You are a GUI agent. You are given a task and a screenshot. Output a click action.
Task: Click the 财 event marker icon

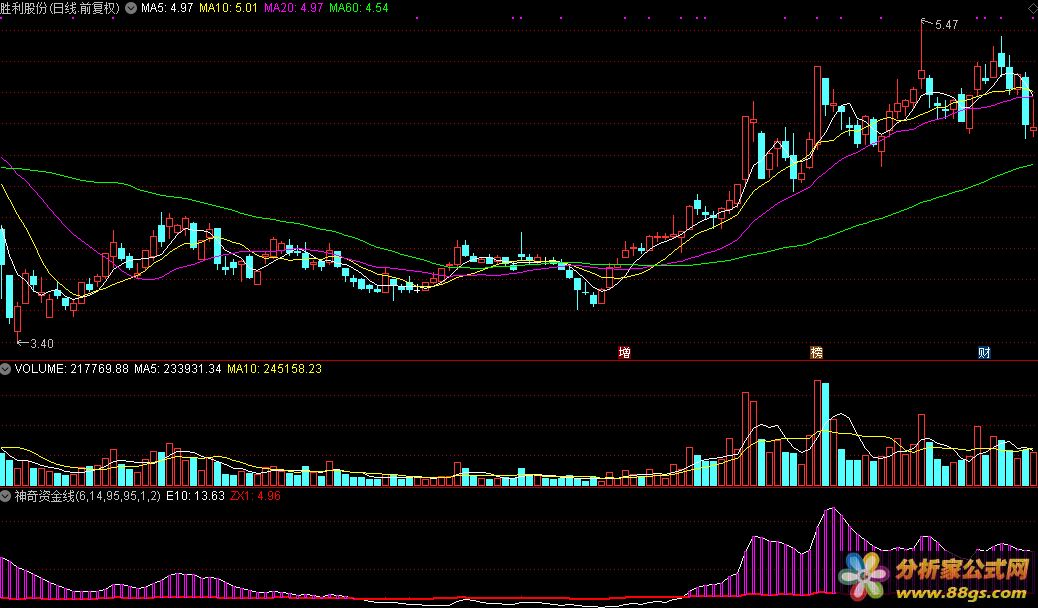(984, 352)
